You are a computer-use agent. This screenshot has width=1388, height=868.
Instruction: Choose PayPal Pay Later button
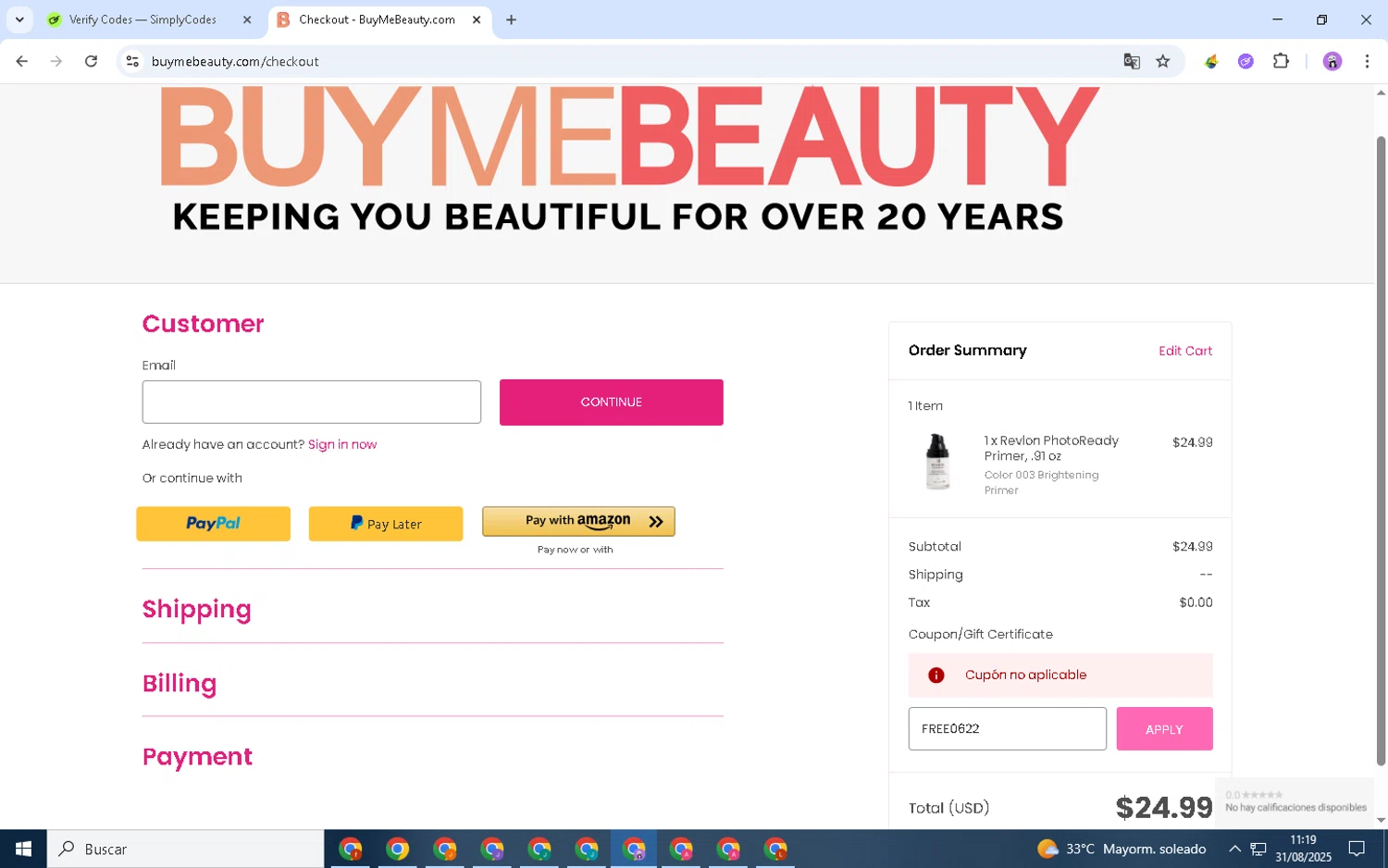(385, 524)
